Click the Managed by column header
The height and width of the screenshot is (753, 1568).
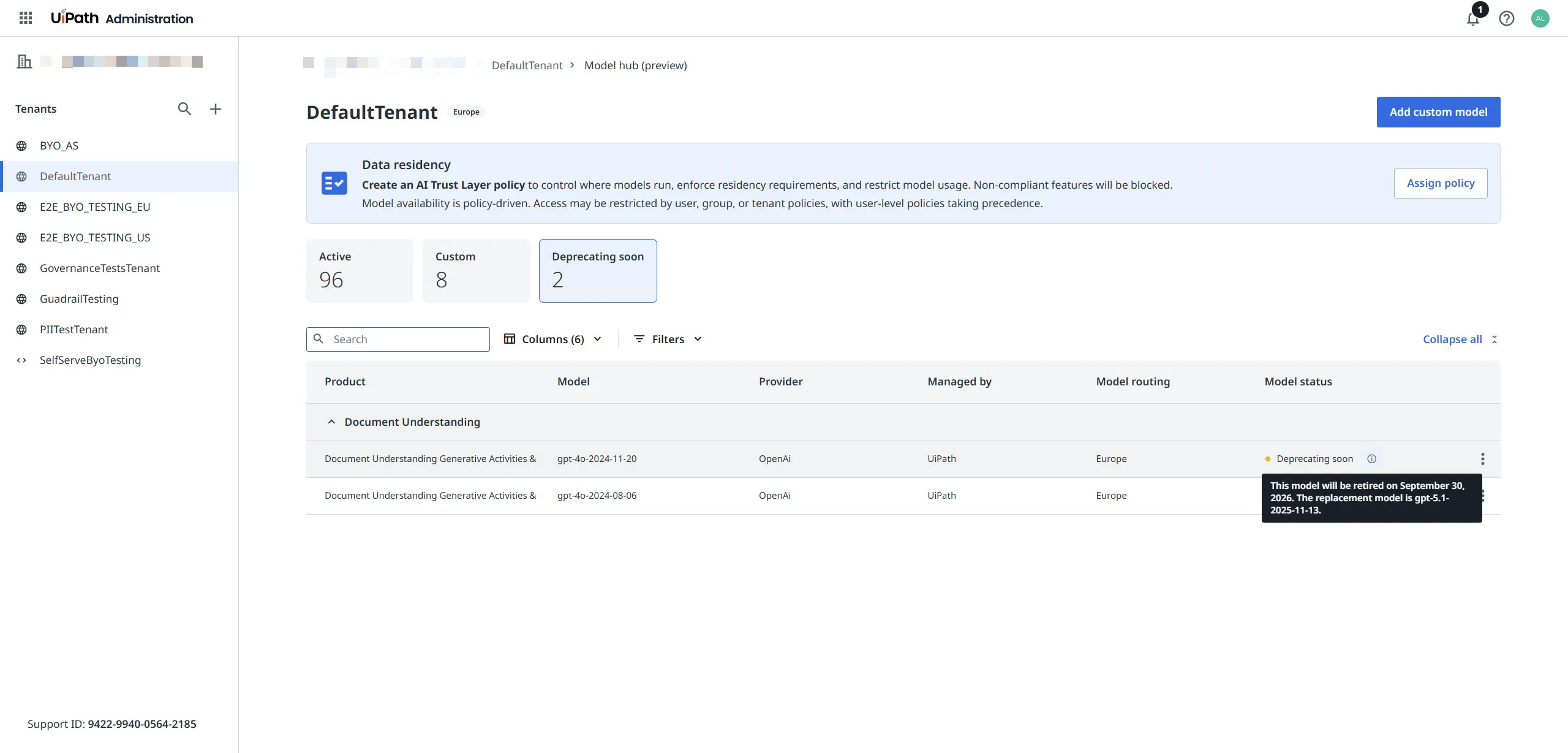click(x=959, y=382)
